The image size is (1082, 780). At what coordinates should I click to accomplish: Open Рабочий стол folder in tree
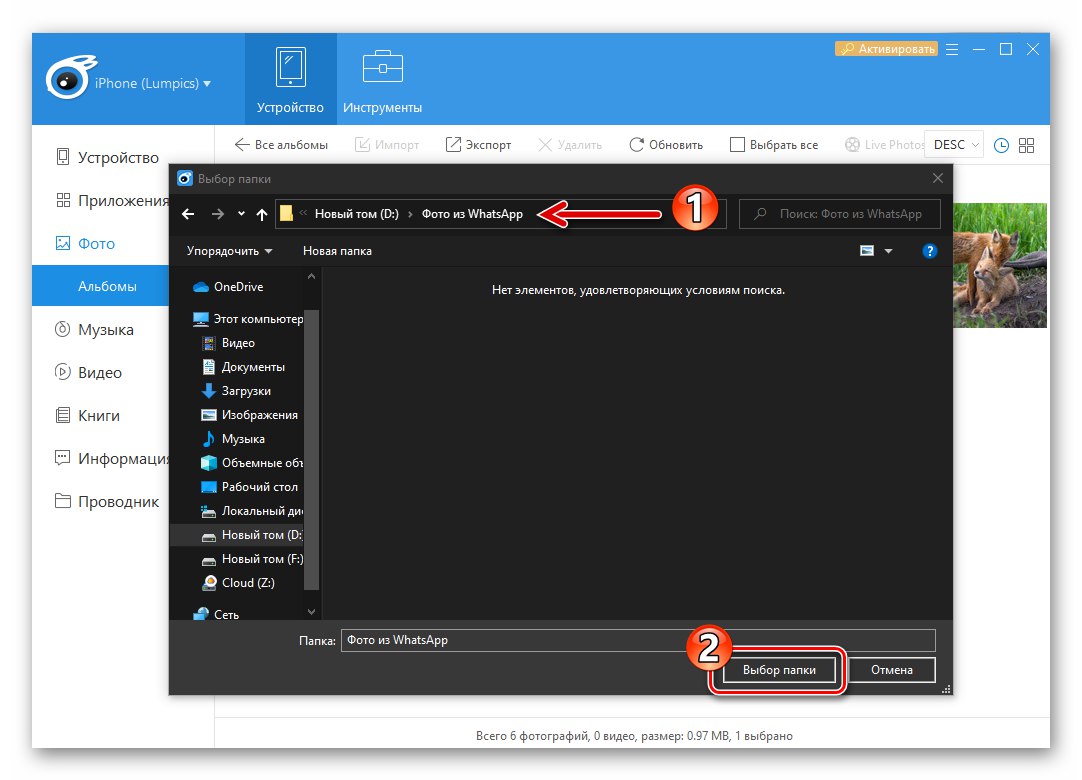tap(249, 487)
